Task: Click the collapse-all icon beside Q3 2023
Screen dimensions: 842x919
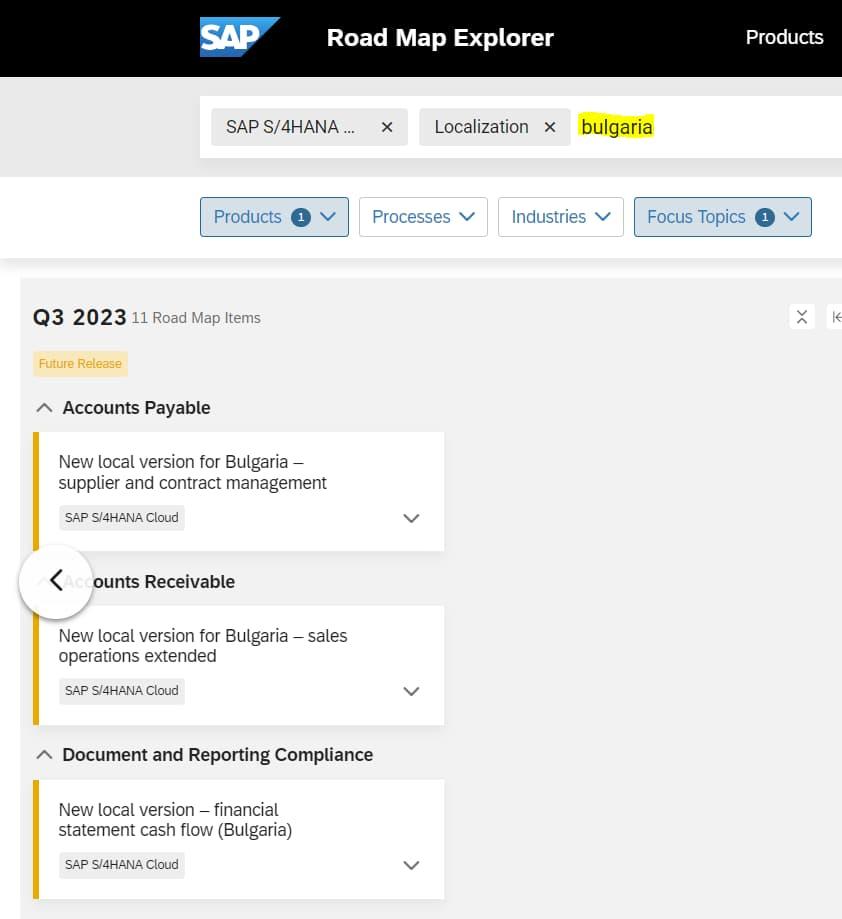Action: click(x=801, y=317)
